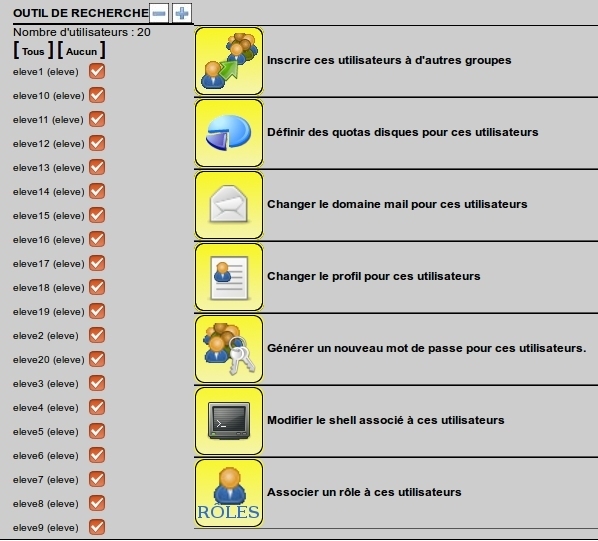Click "Associer un rôle à ces utilisateurs" text

coord(364,492)
